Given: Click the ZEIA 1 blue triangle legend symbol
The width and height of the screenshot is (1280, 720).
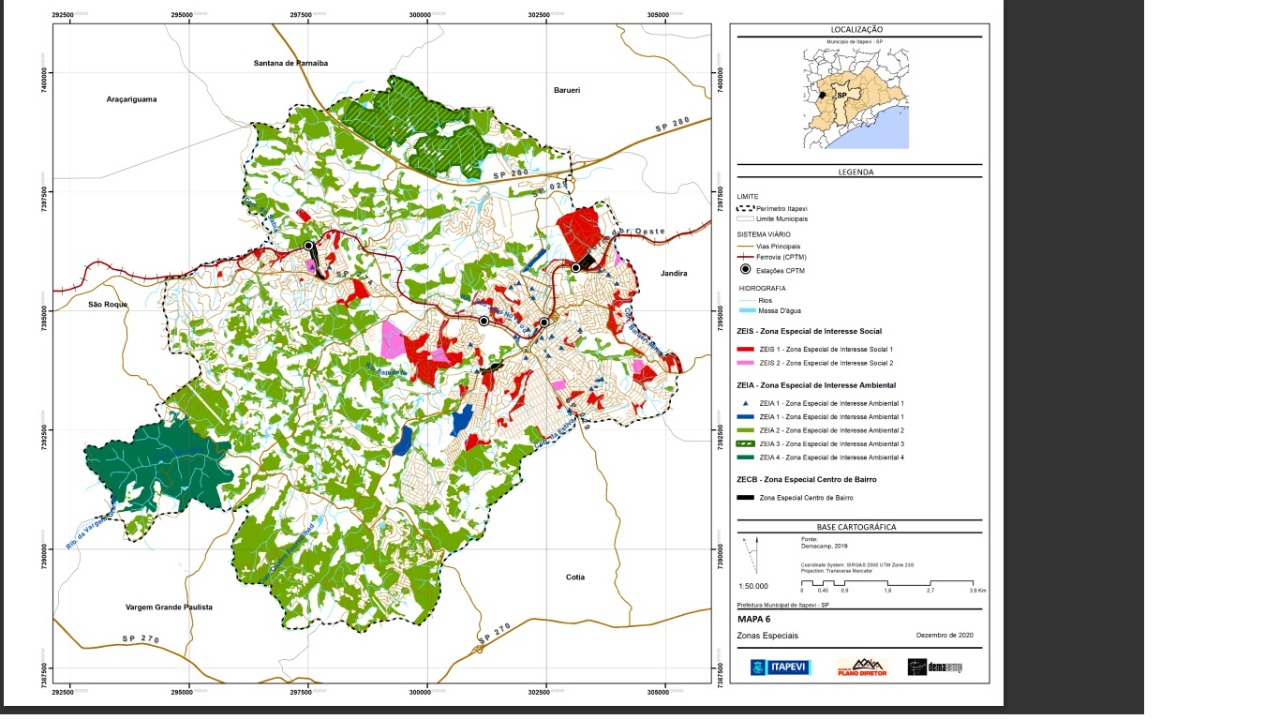Looking at the screenshot, I should coord(745,403).
